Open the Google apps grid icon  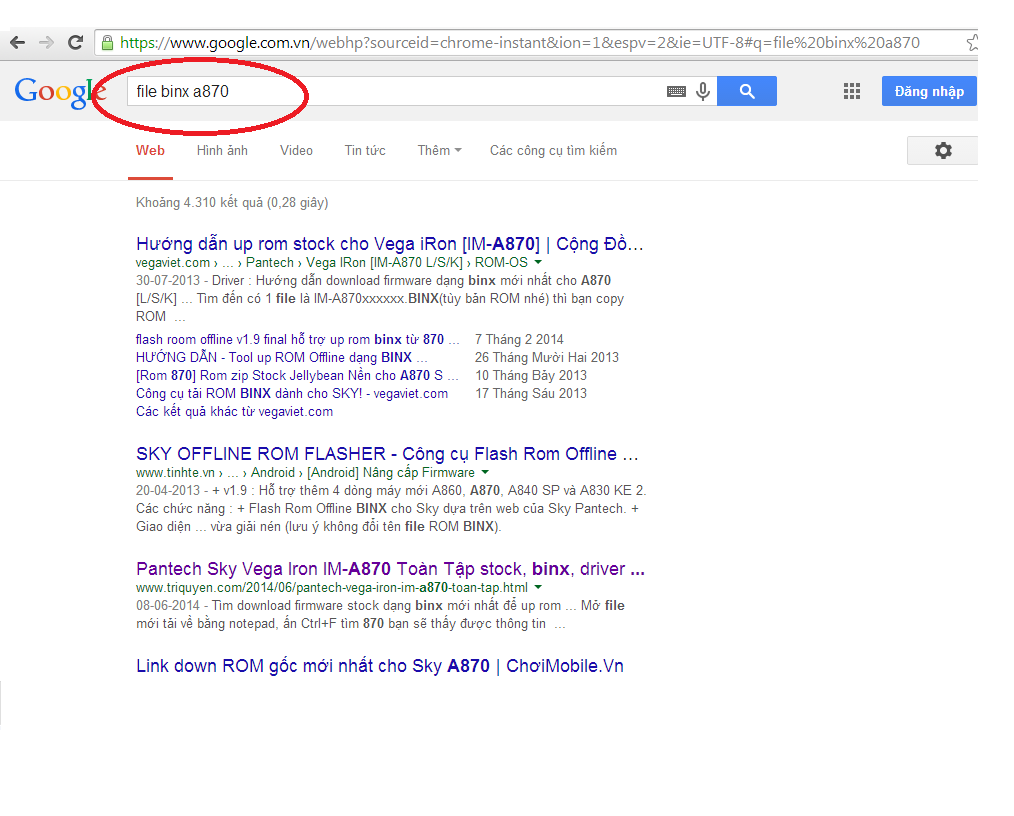click(852, 91)
